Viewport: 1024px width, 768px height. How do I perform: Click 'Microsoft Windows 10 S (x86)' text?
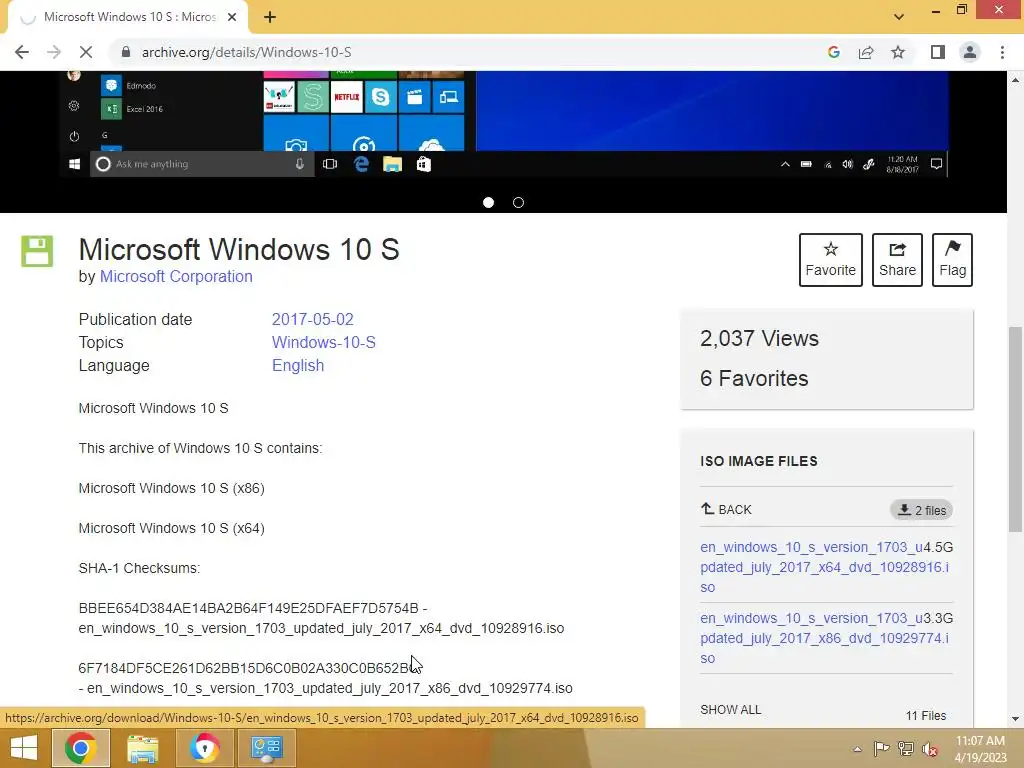[x=171, y=488]
